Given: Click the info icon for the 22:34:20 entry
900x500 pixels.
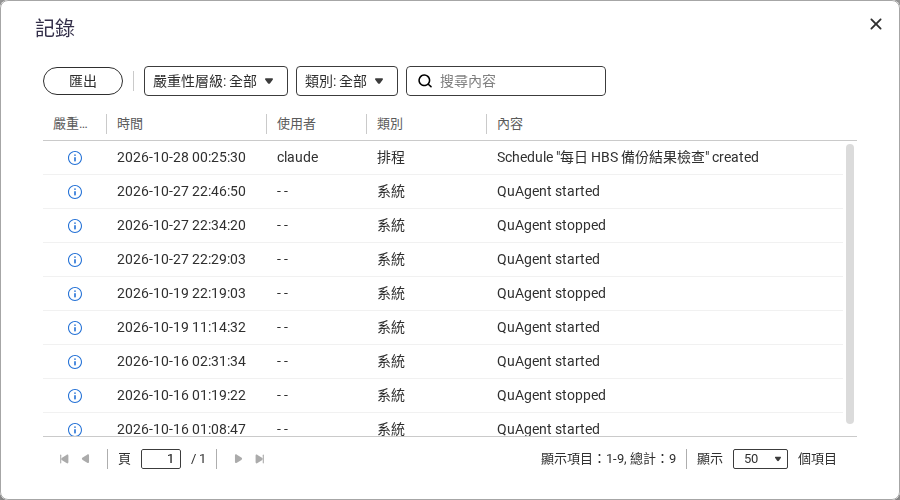Looking at the screenshot, I should pos(75,226).
